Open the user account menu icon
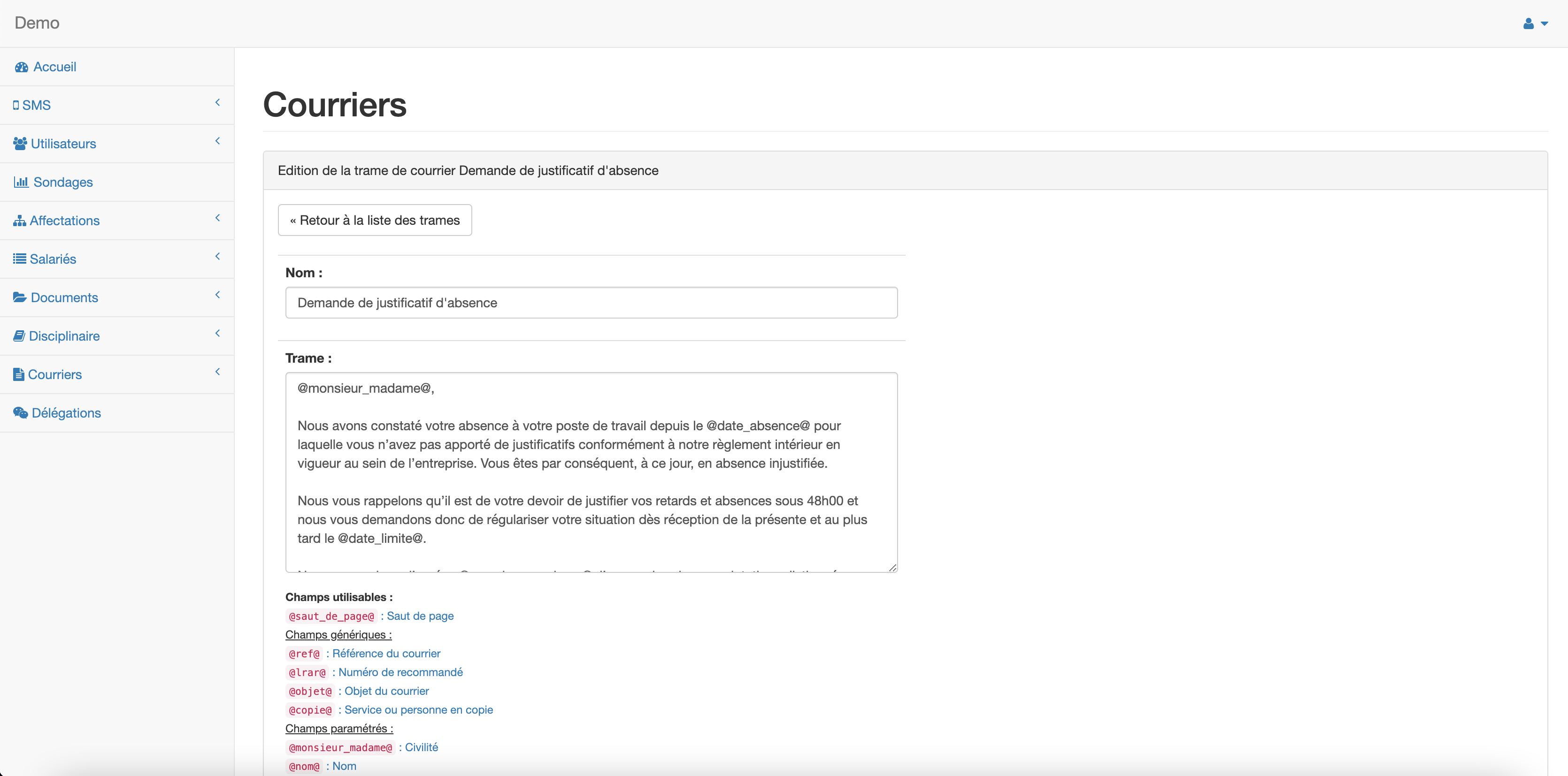This screenshot has width=1568, height=776. [x=1528, y=24]
